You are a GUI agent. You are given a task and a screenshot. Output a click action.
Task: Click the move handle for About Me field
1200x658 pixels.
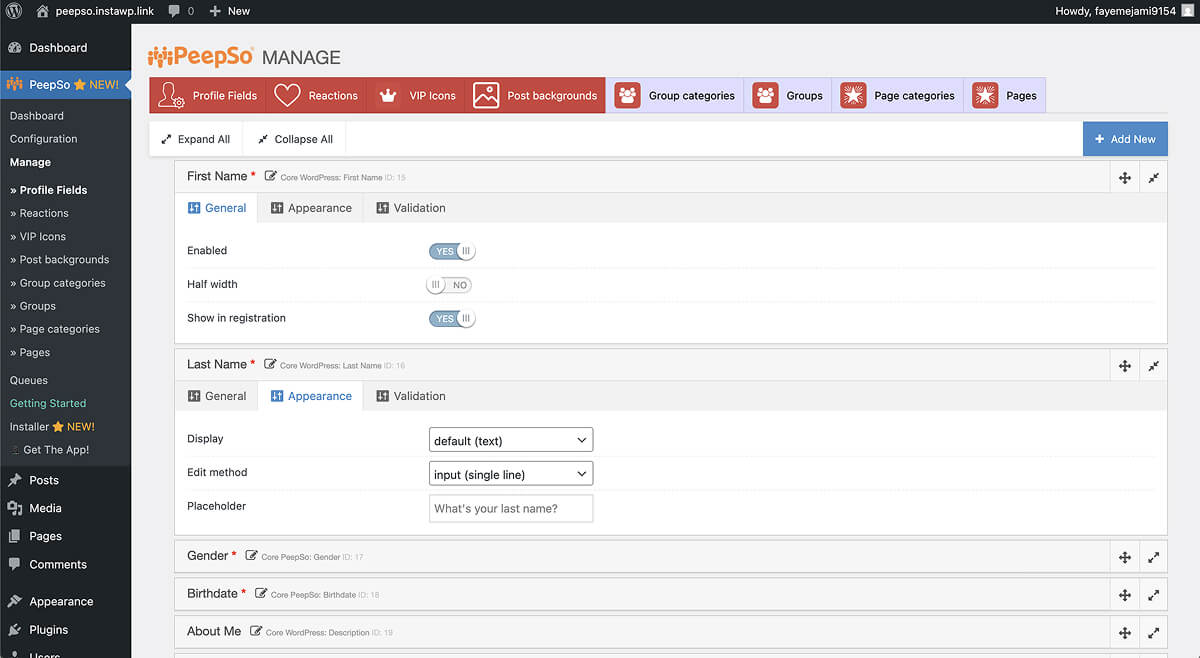pyautogui.click(x=1125, y=633)
